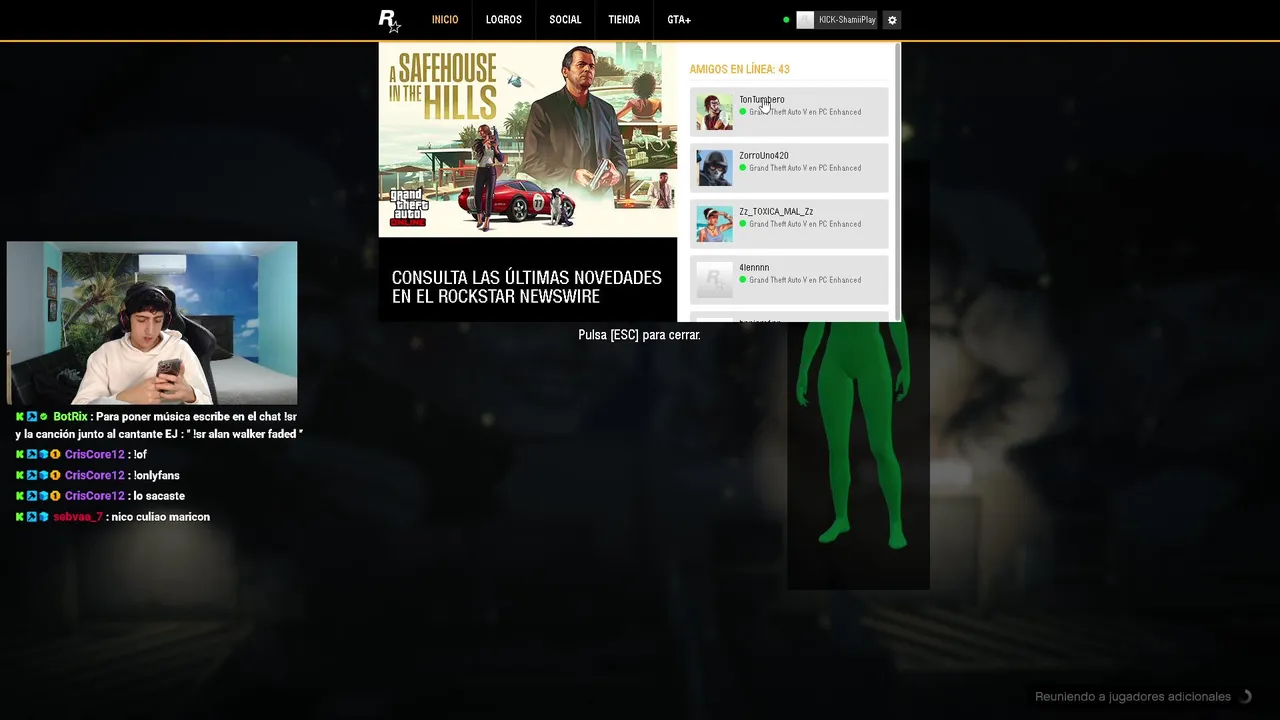Click the streamer webcam overlay

[152, 322]
